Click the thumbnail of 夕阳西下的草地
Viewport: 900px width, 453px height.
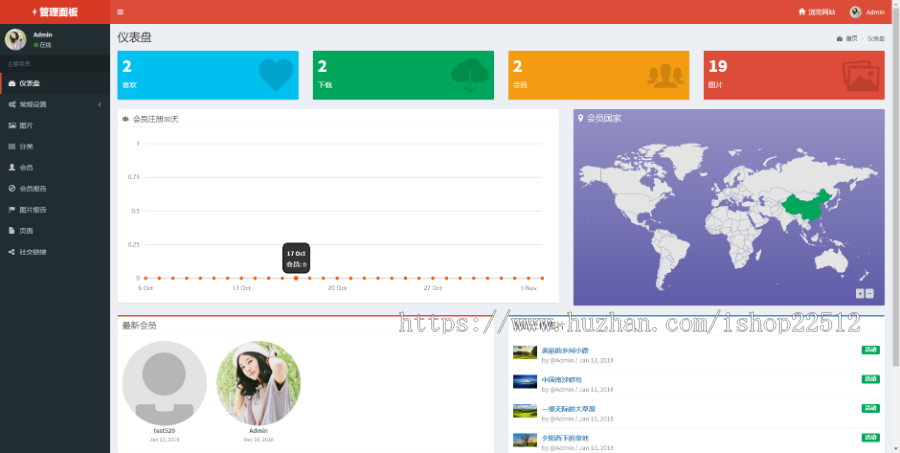[x=525, y=440]
